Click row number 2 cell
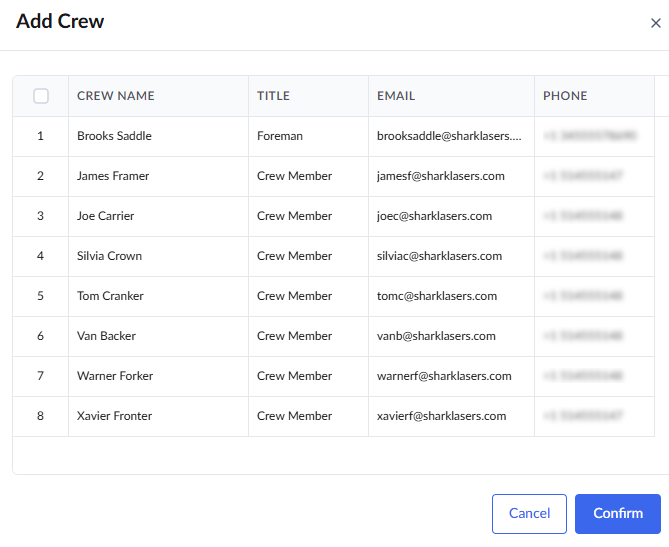 (41, 176)
